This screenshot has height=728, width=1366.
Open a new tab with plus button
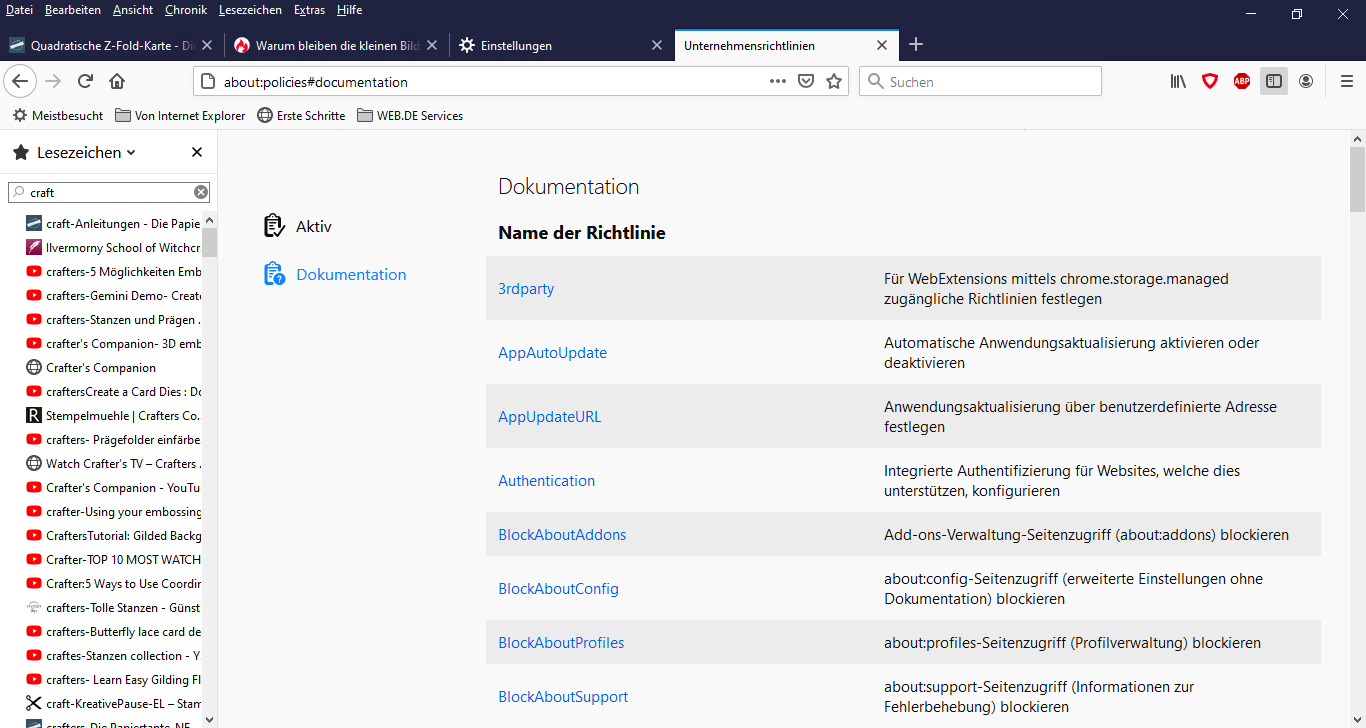(916, 45)
